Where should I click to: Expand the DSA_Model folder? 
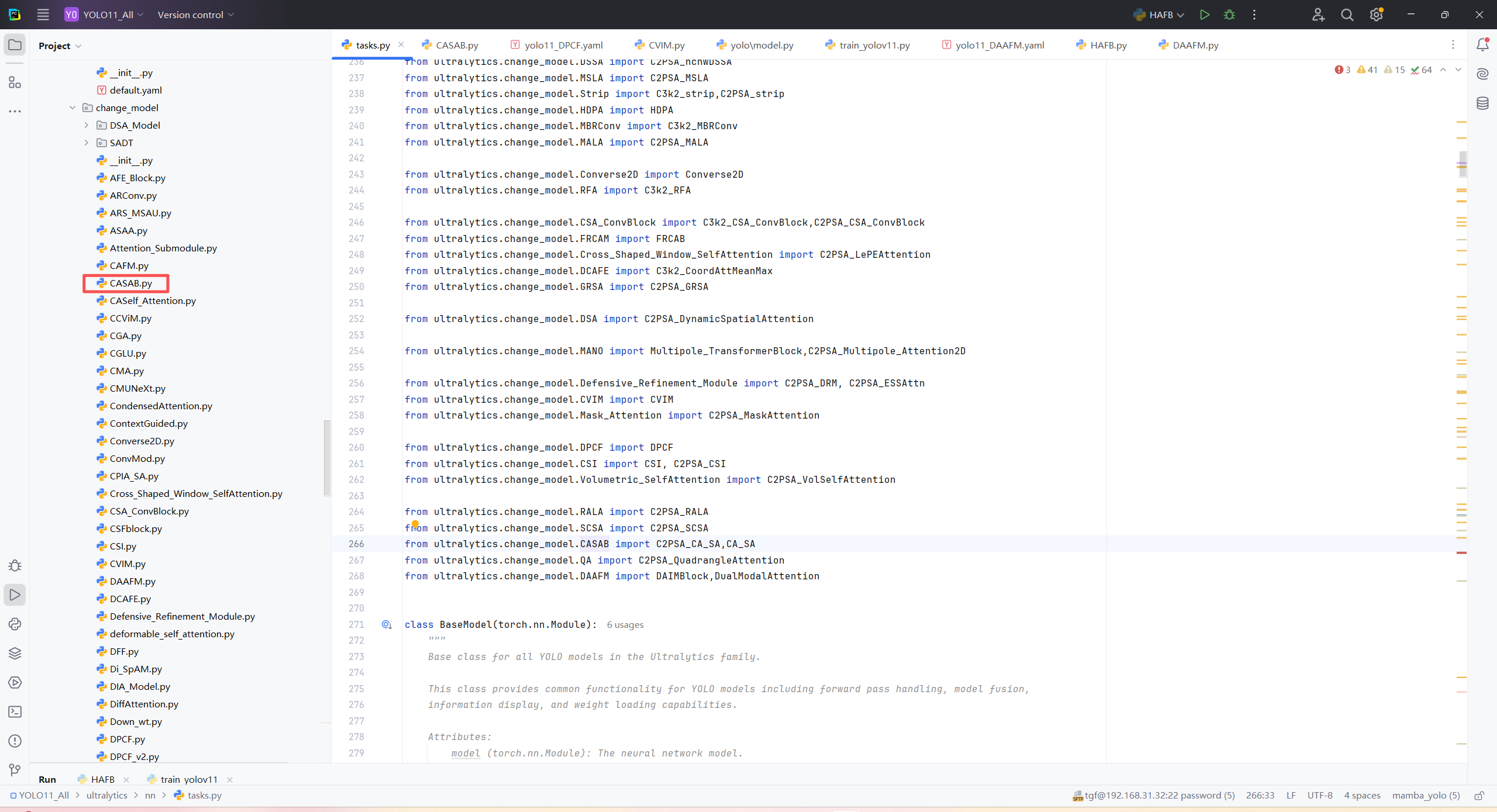[87, 125]
